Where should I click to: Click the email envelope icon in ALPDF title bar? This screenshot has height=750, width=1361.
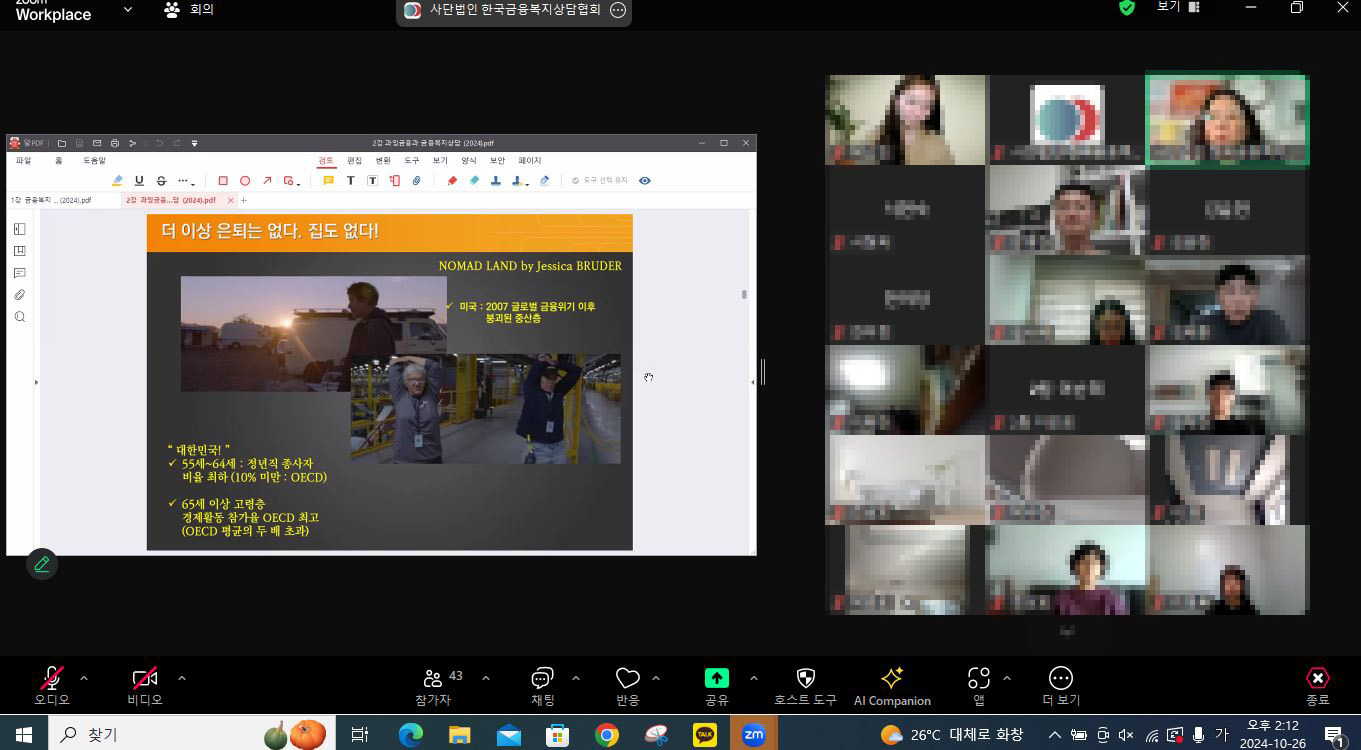(x=97, y=143)
